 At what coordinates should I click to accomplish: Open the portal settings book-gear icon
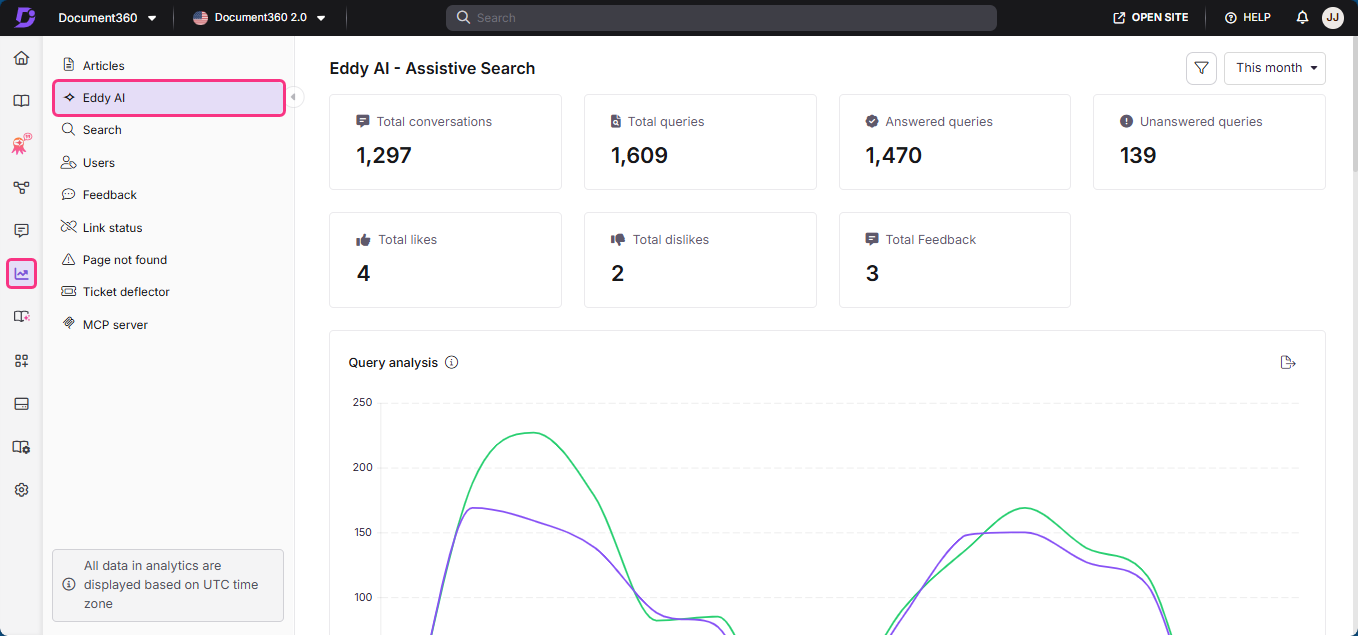[21, 447]
